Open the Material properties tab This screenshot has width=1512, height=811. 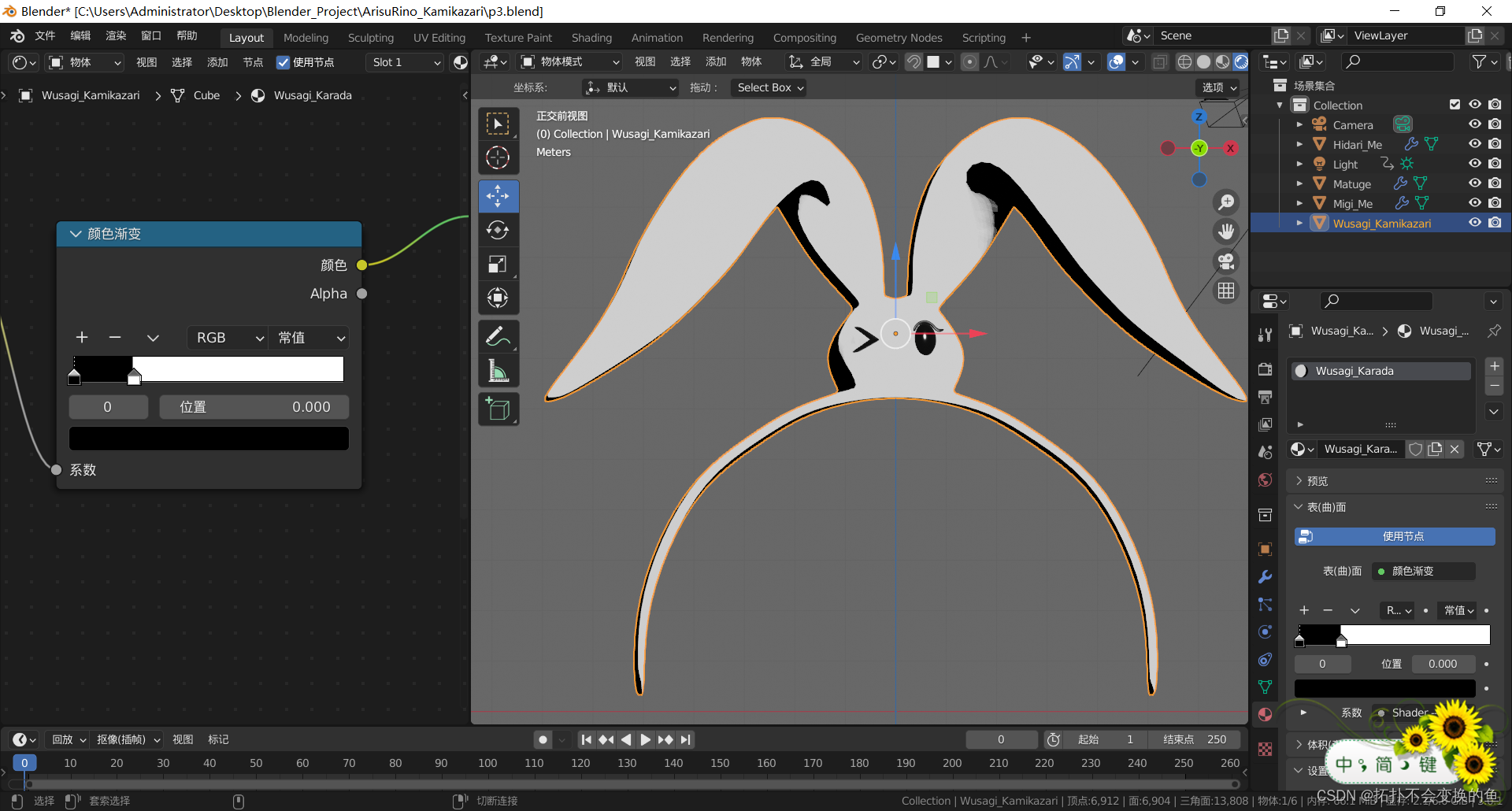point(1265,714)
